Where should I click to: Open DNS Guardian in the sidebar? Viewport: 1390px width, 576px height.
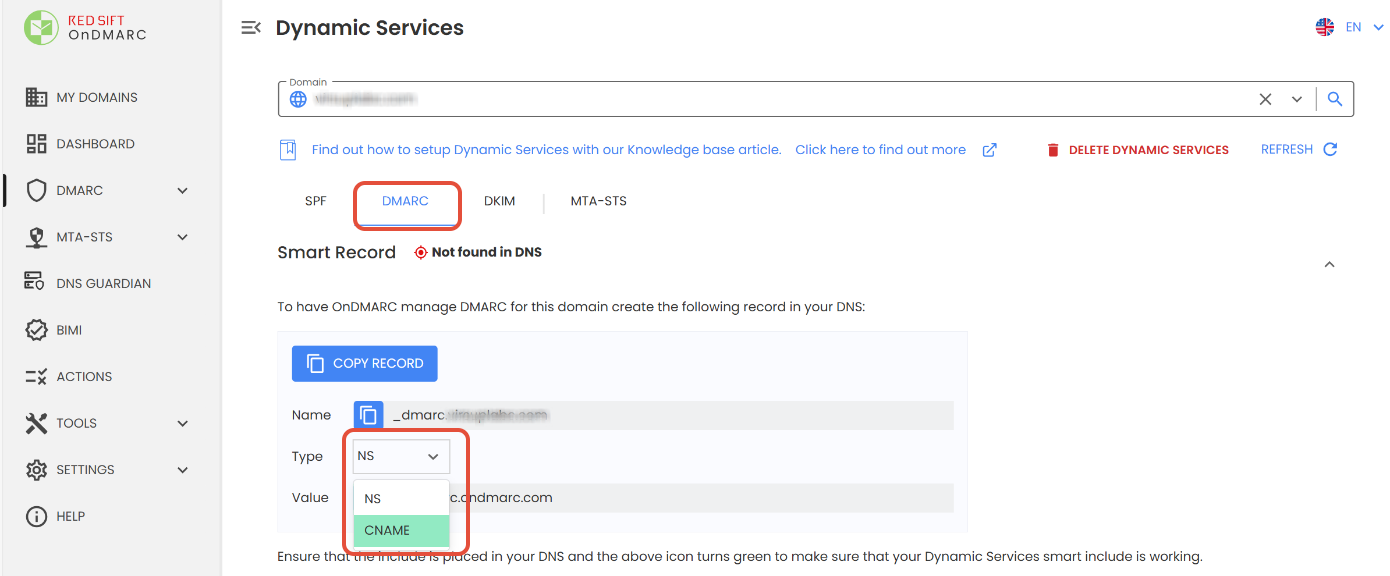(104, 284)
